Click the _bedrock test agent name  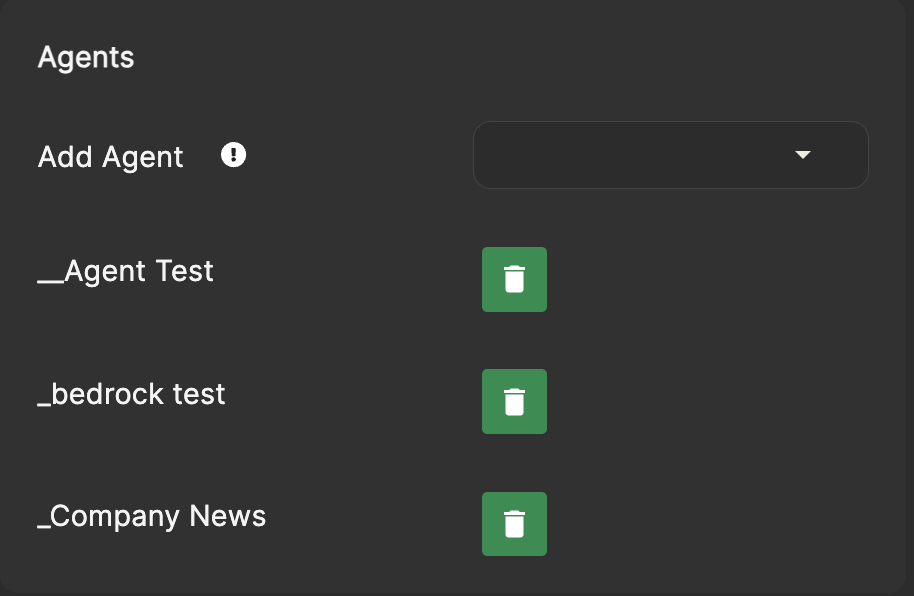131,394
